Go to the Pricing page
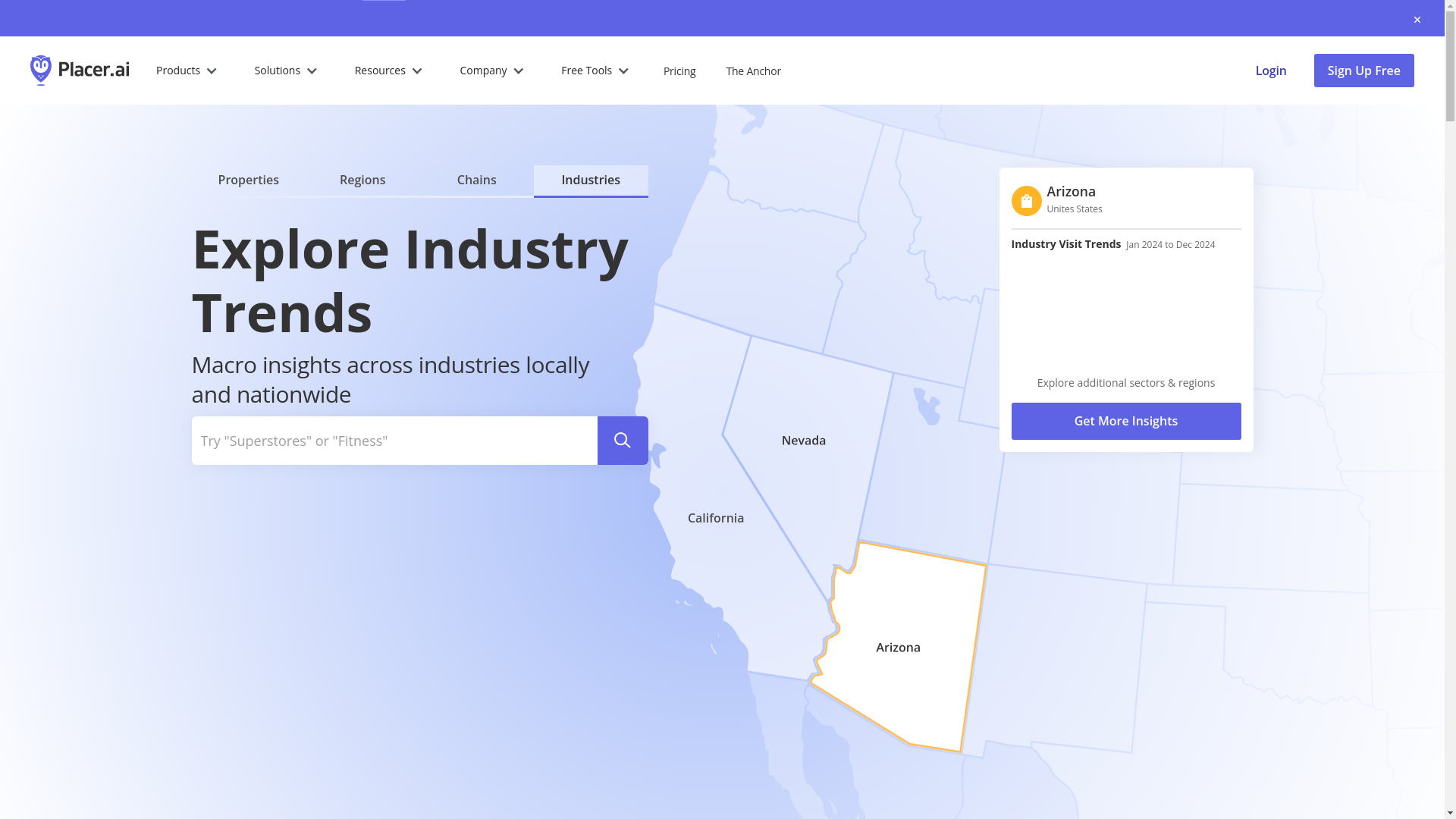This screenshot has height=819, width=1456. click(x=679, y=71)
